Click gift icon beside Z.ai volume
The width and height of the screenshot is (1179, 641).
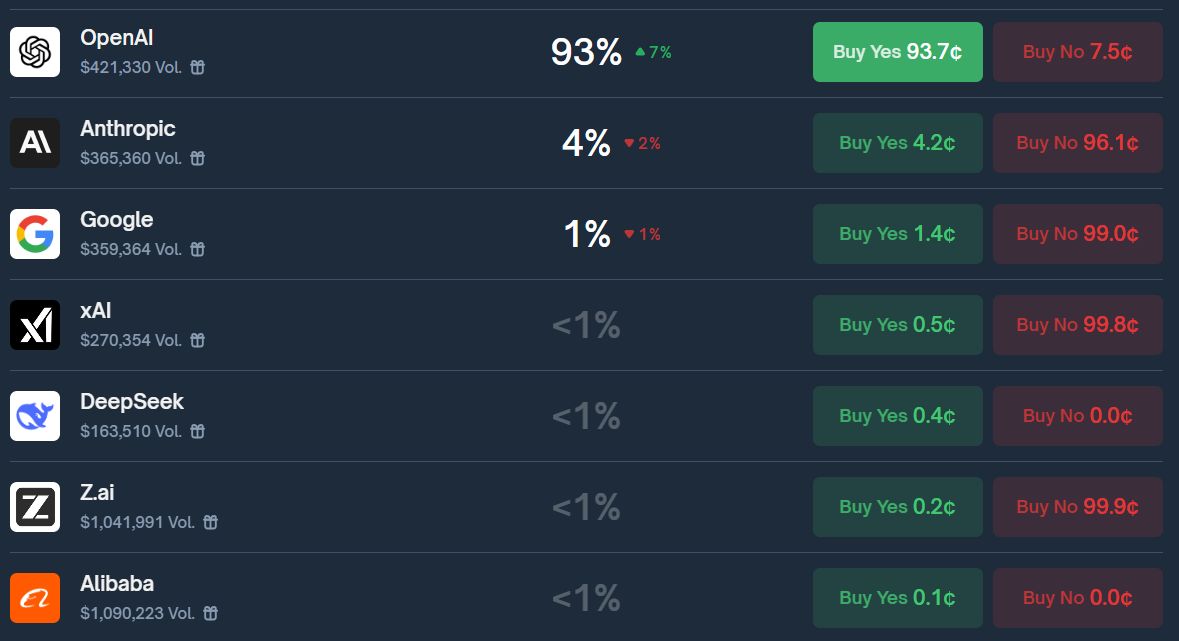tap(210, 522)
